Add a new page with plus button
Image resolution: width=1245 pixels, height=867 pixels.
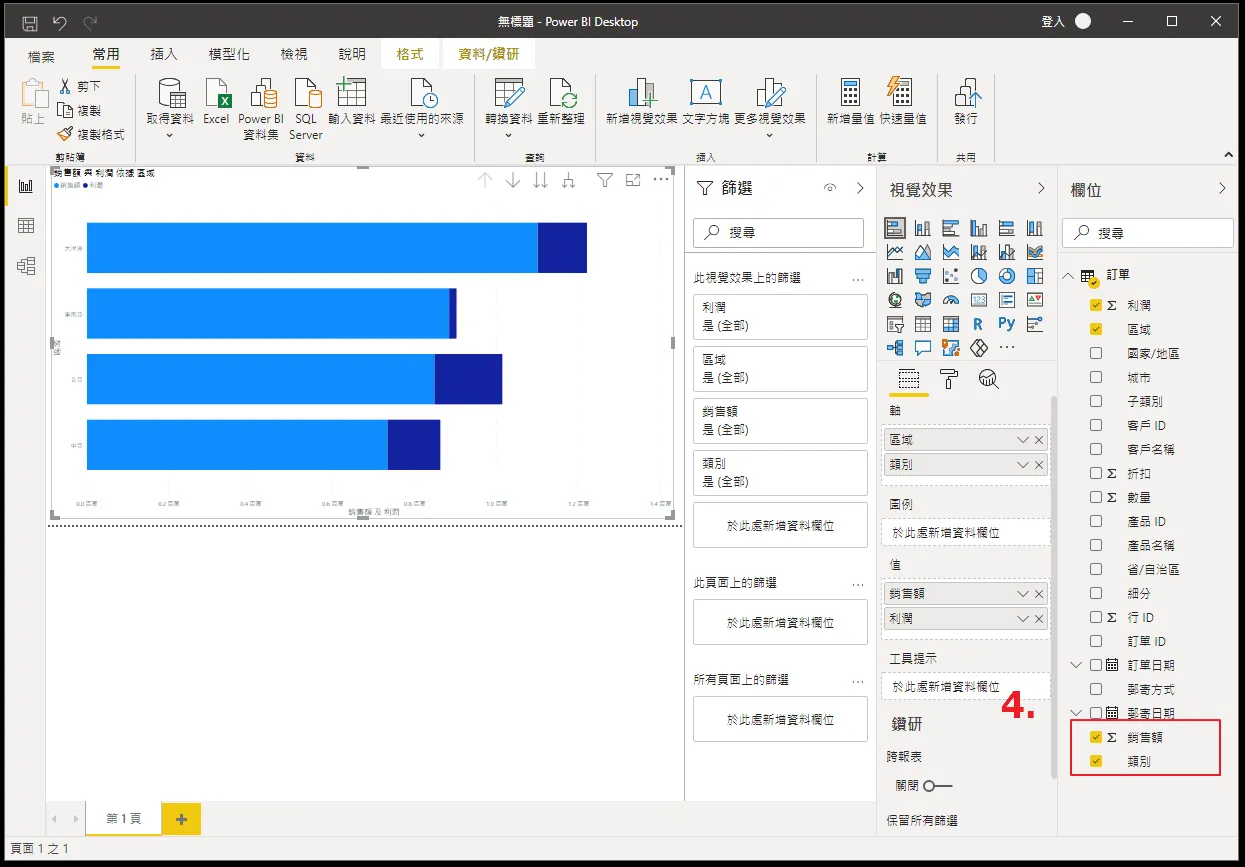tap(181, 819)
